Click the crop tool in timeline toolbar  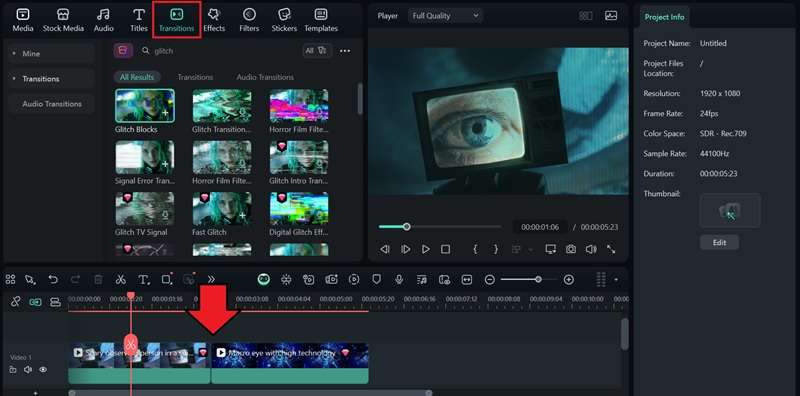click(166, 279)
